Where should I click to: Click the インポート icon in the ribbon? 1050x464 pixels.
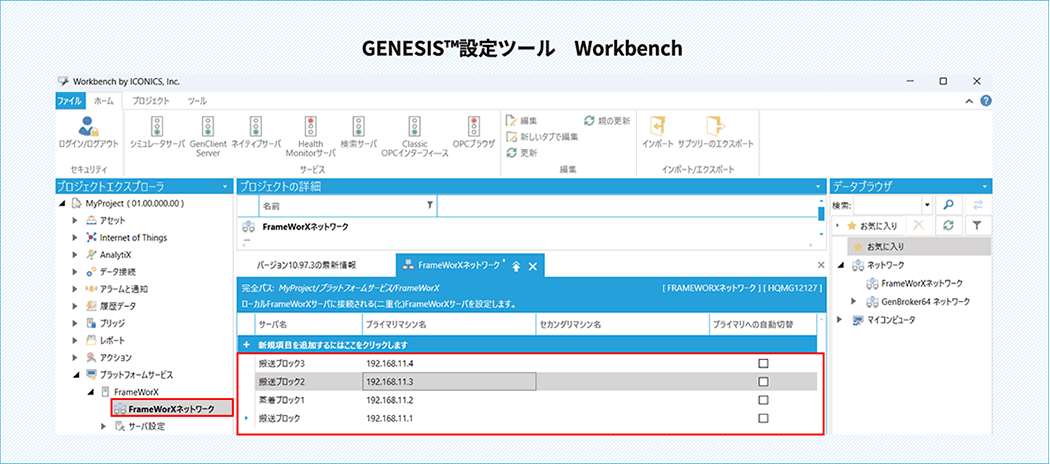[657, 126]
